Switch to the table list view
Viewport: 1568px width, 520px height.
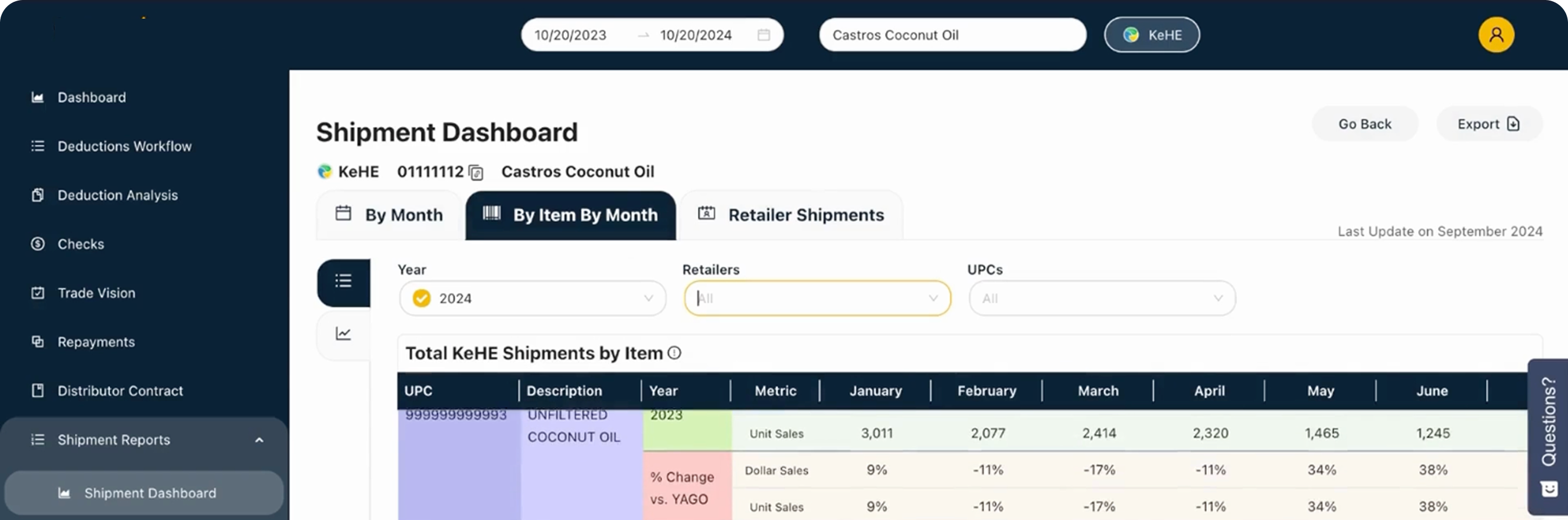343,281
